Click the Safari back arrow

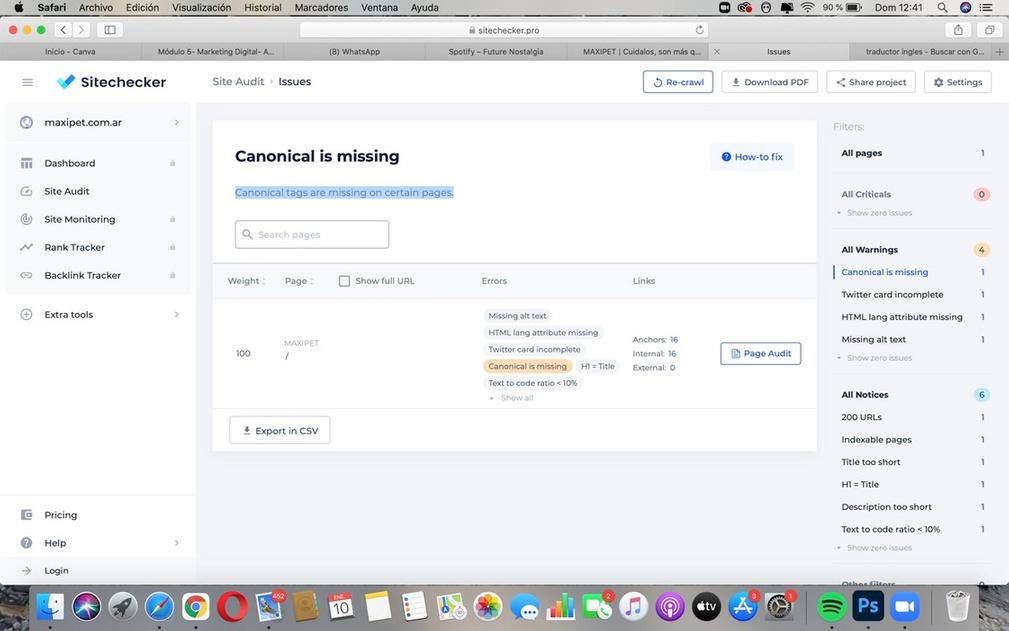pyautogui.click(x=63, y=30)
